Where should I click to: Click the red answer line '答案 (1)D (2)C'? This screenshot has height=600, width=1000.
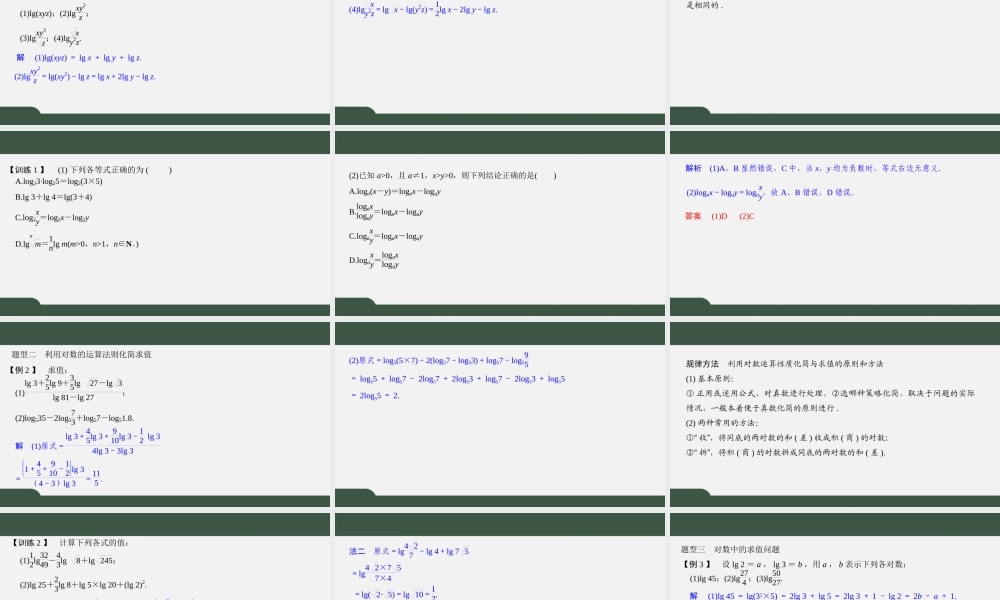click(719, 216)
